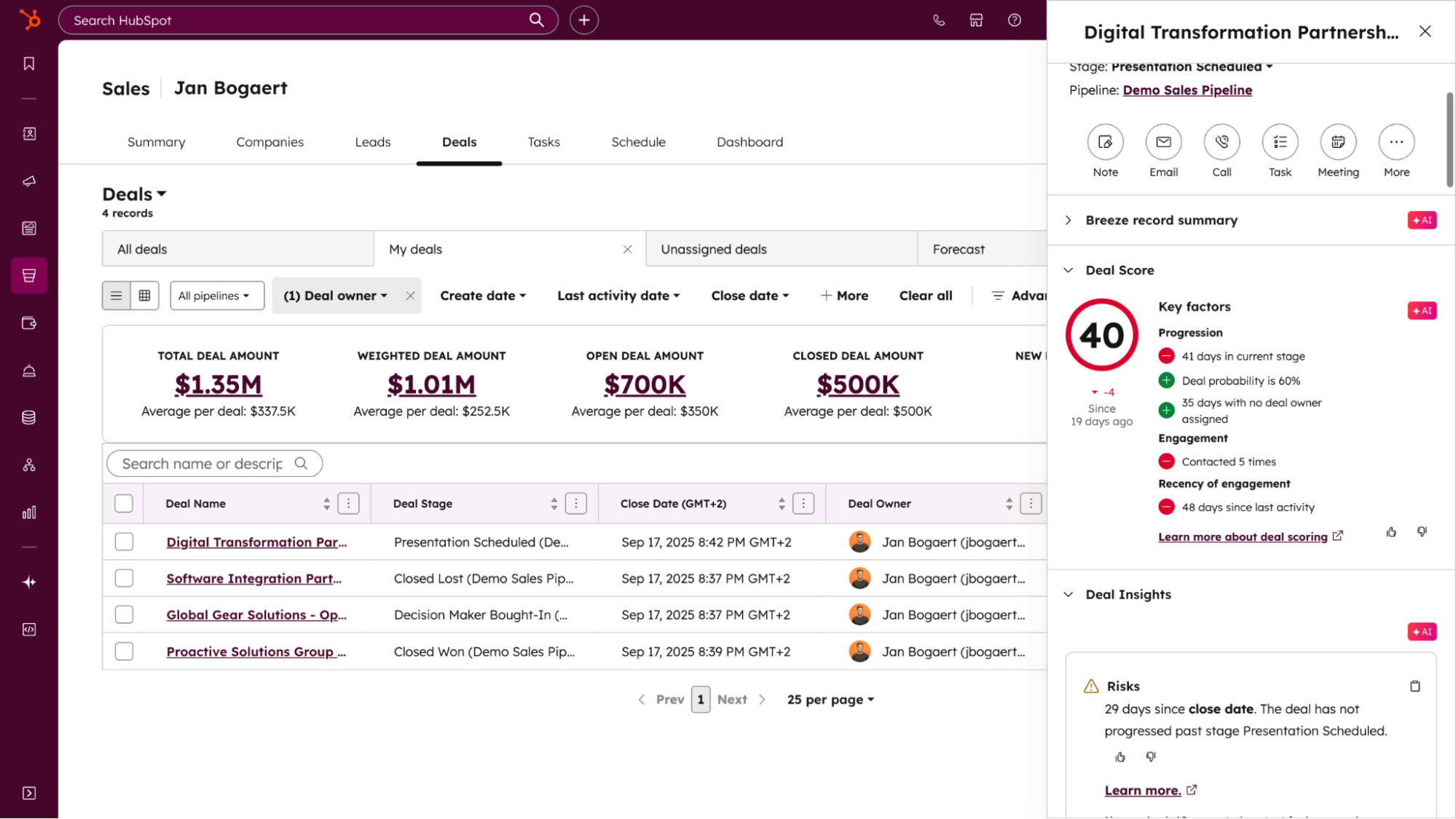
Task: Open the Global Gear Solutions deal link
Action: coord(256,615)
